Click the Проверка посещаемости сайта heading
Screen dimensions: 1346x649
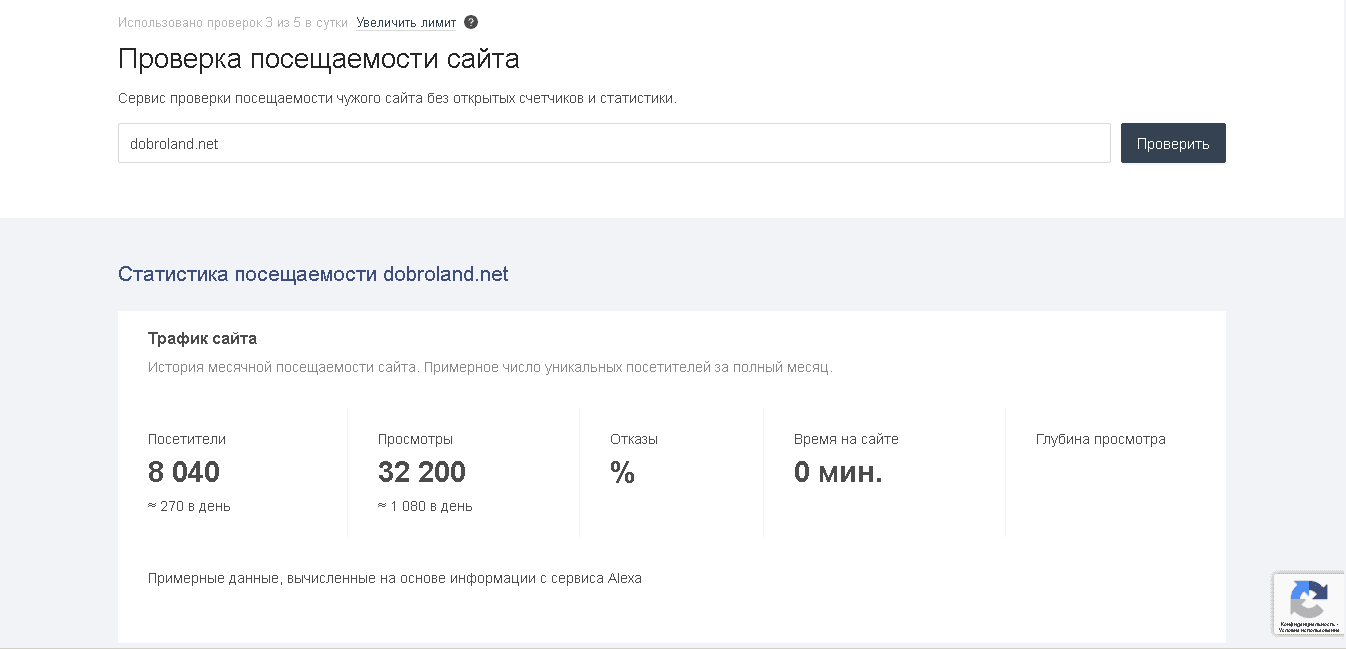[x=319, y=59]
